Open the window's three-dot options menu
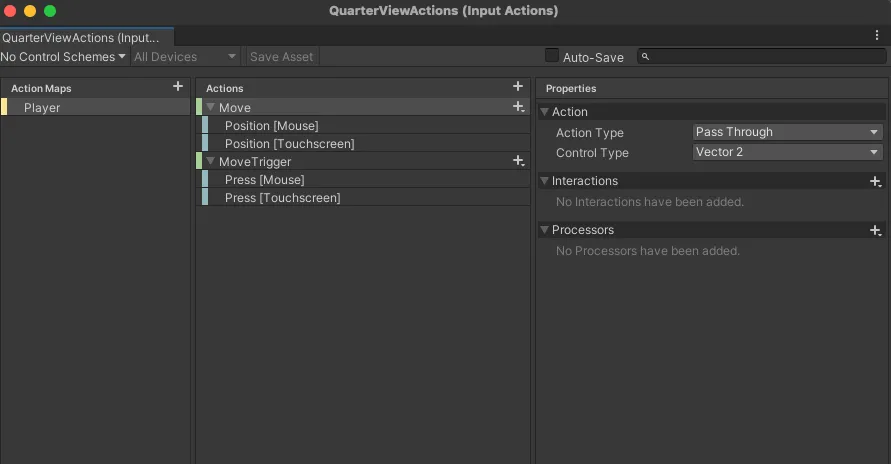This screenshot has width=891, height=464. click(877, 35)
